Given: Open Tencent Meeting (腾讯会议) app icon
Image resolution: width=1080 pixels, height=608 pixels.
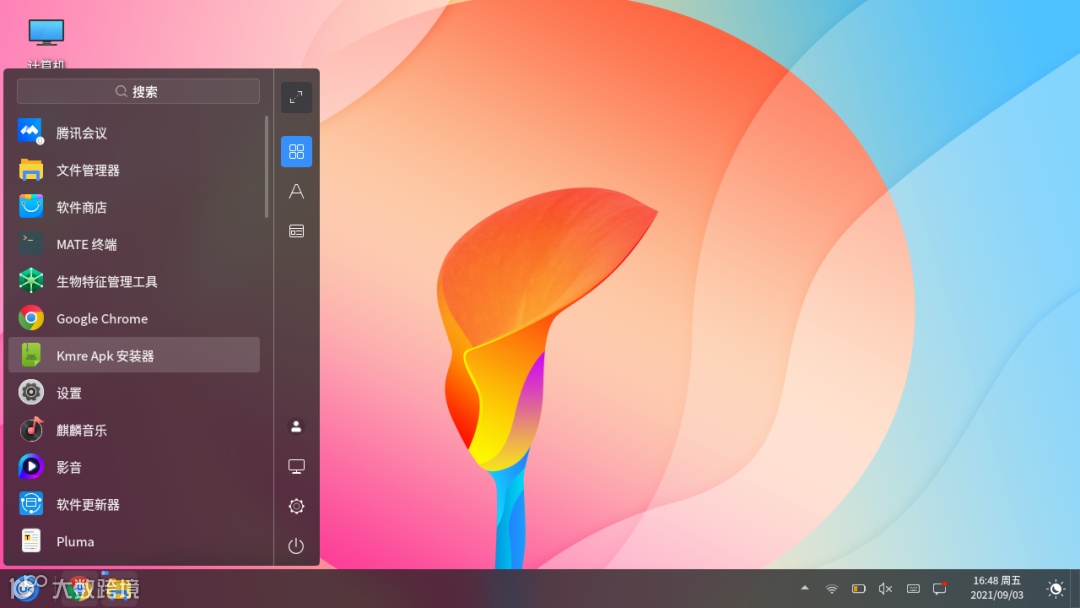Looking at the screenshot, I should pyautogui.click(x=30, y=132).
